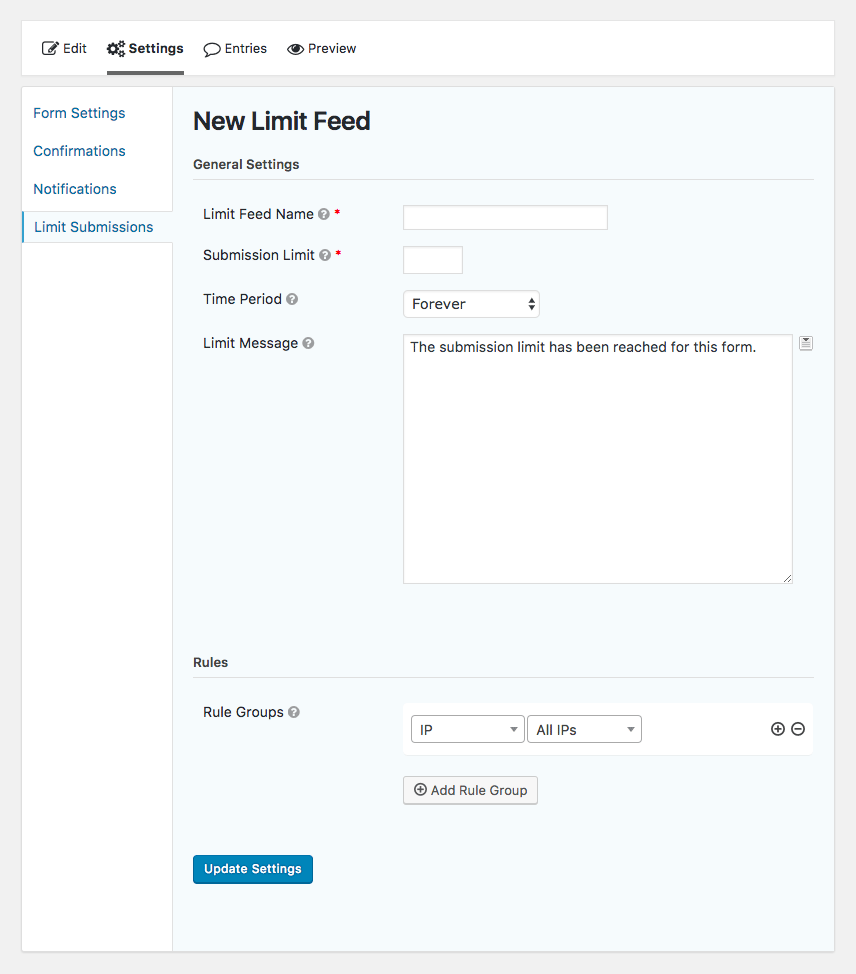Click the Limit Message help tooltip icon
Screen dimensions: 856x974
(x=308, y=344)
